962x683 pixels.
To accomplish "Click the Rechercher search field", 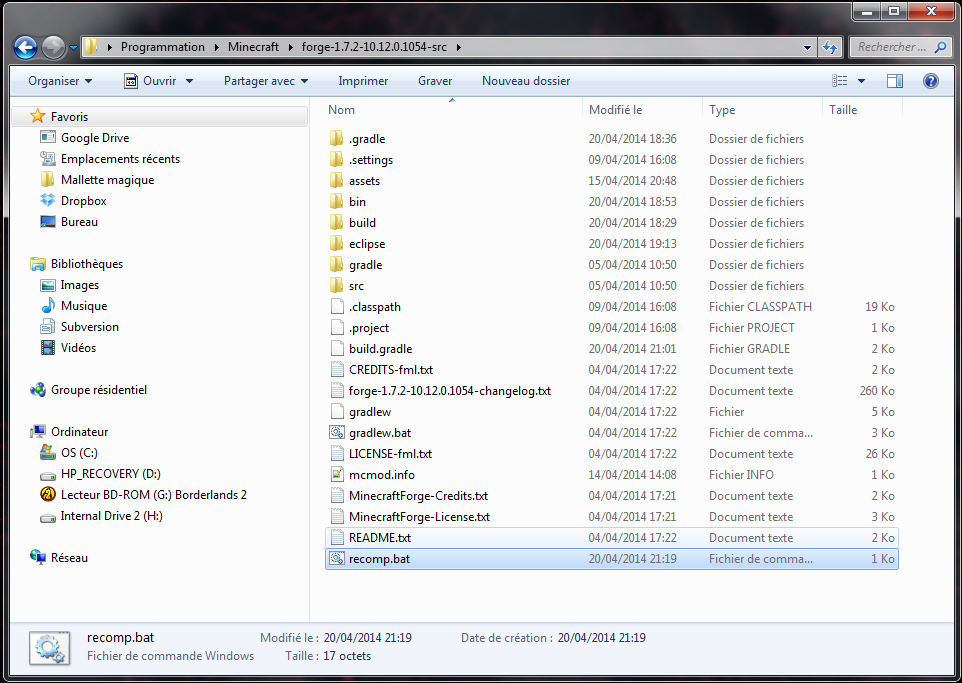I will [892, 47].
